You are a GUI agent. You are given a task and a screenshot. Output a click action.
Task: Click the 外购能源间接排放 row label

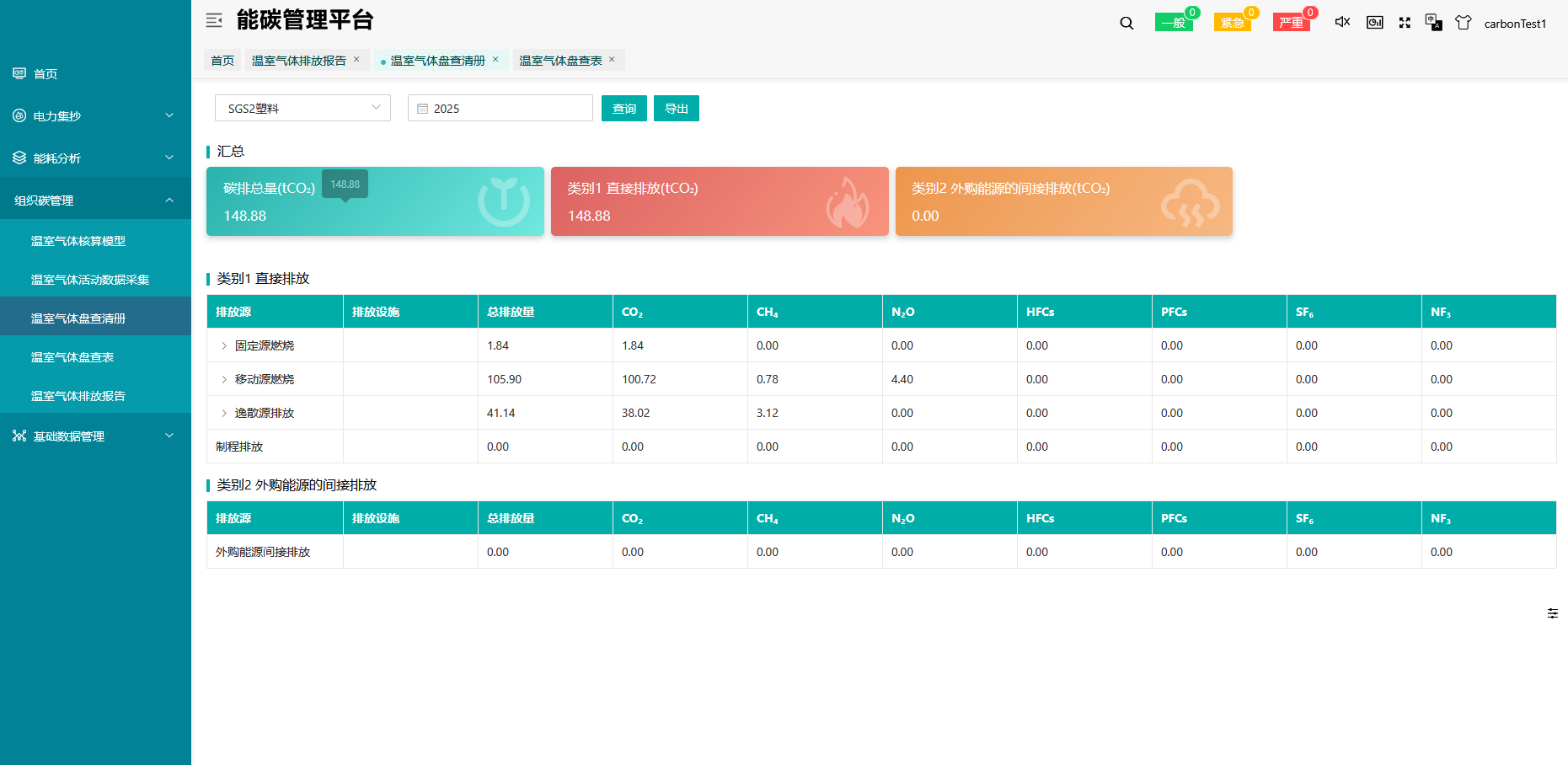click(263, 552)
